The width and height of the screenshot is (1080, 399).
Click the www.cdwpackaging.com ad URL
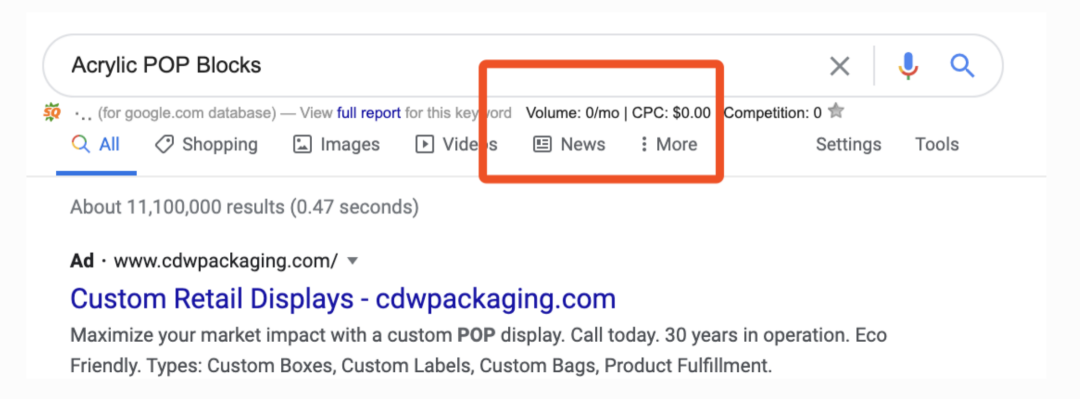225,261
